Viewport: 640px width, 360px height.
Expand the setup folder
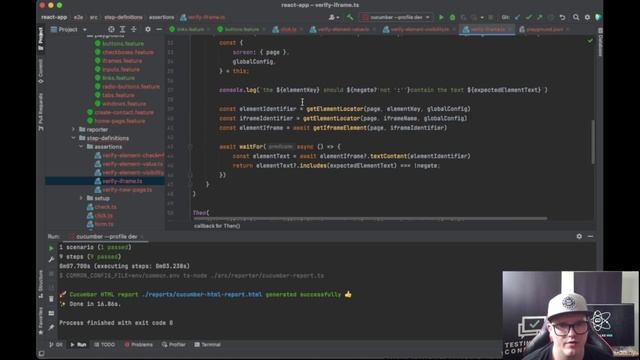(81, 198)
